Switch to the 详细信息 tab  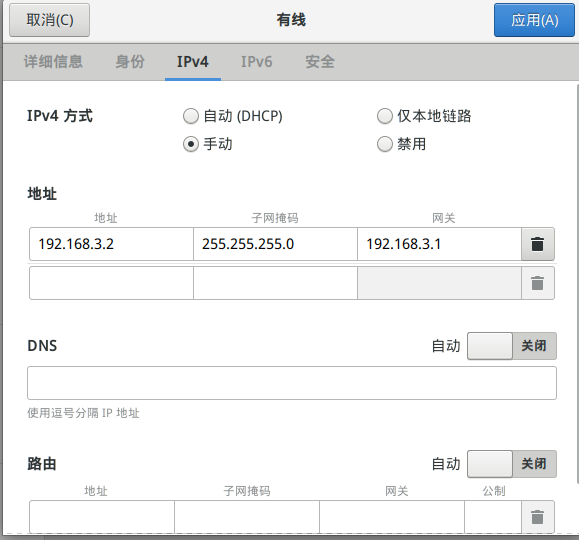click(53, 62)
